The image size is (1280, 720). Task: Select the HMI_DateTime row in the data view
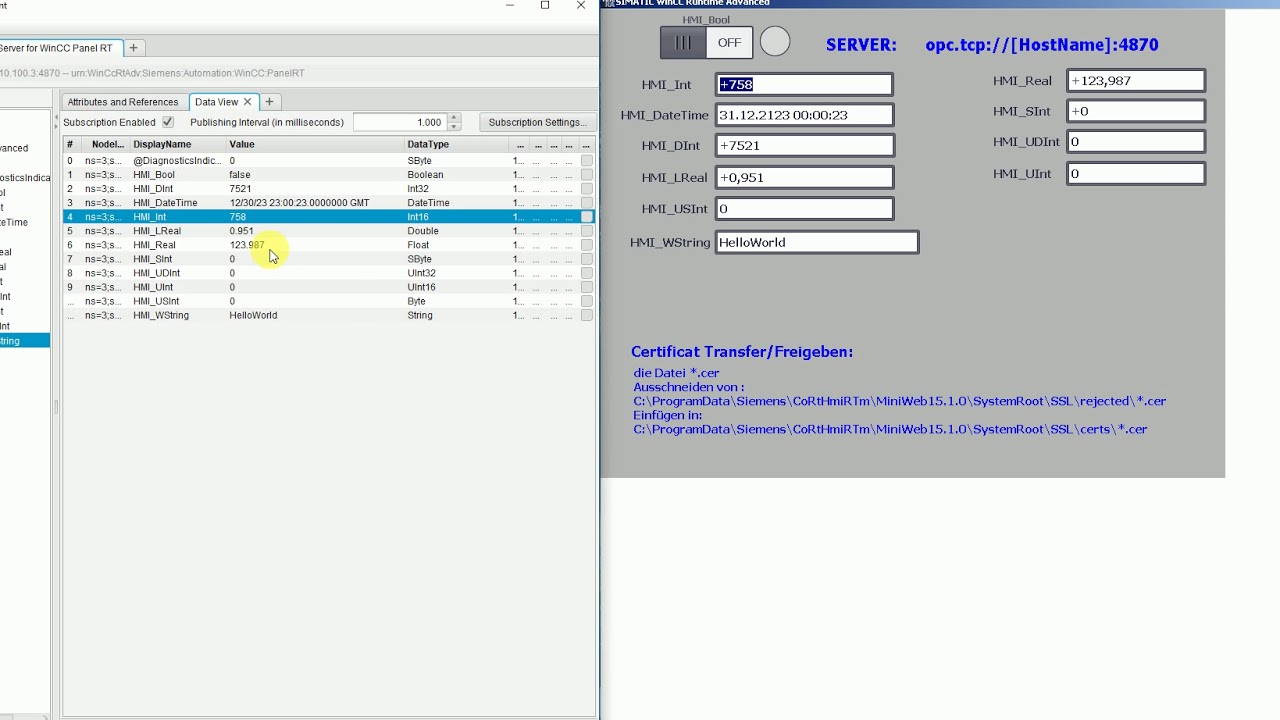click(329, 203)
